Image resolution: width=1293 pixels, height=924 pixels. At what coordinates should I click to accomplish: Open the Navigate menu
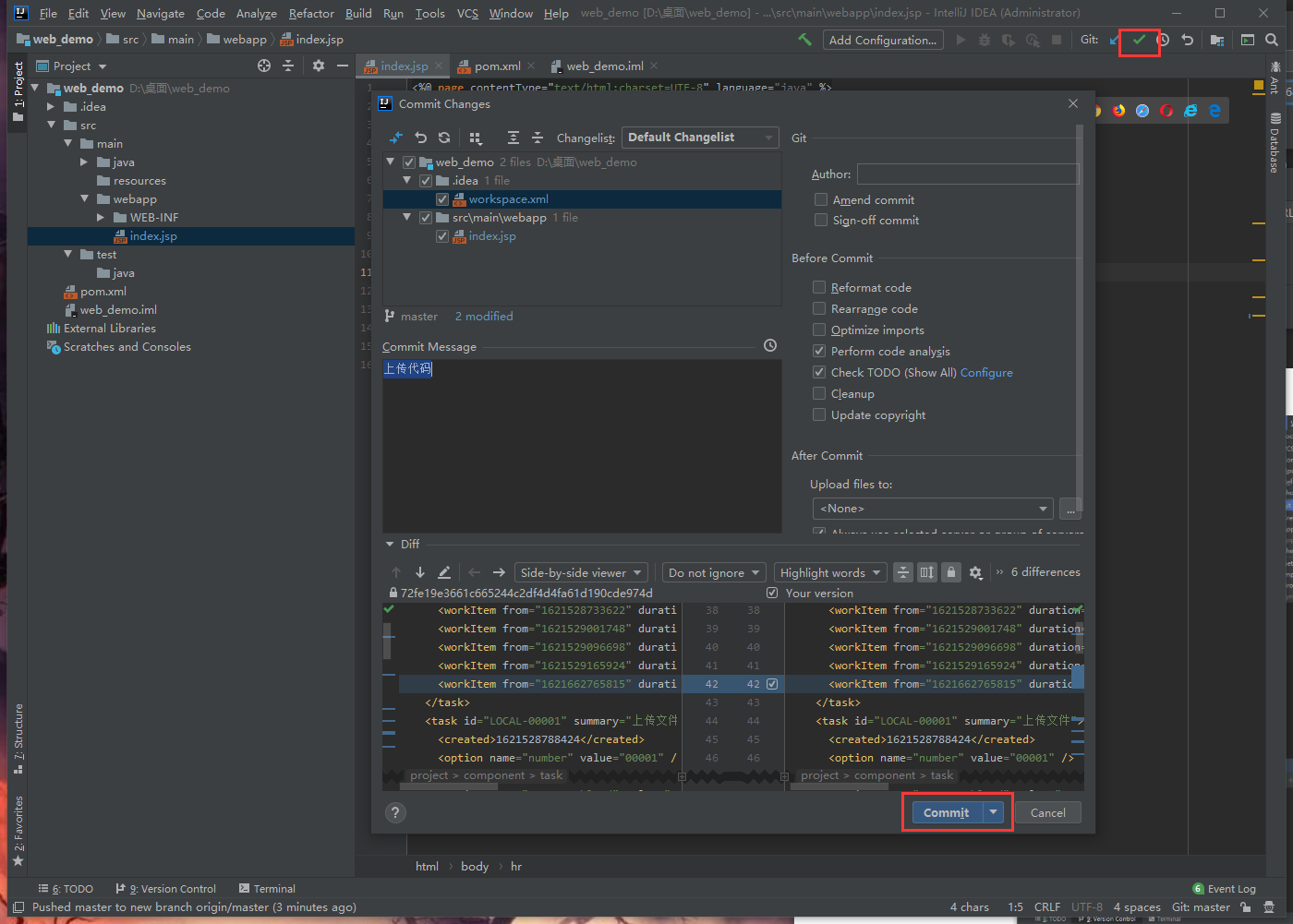[x=161, y=13]
